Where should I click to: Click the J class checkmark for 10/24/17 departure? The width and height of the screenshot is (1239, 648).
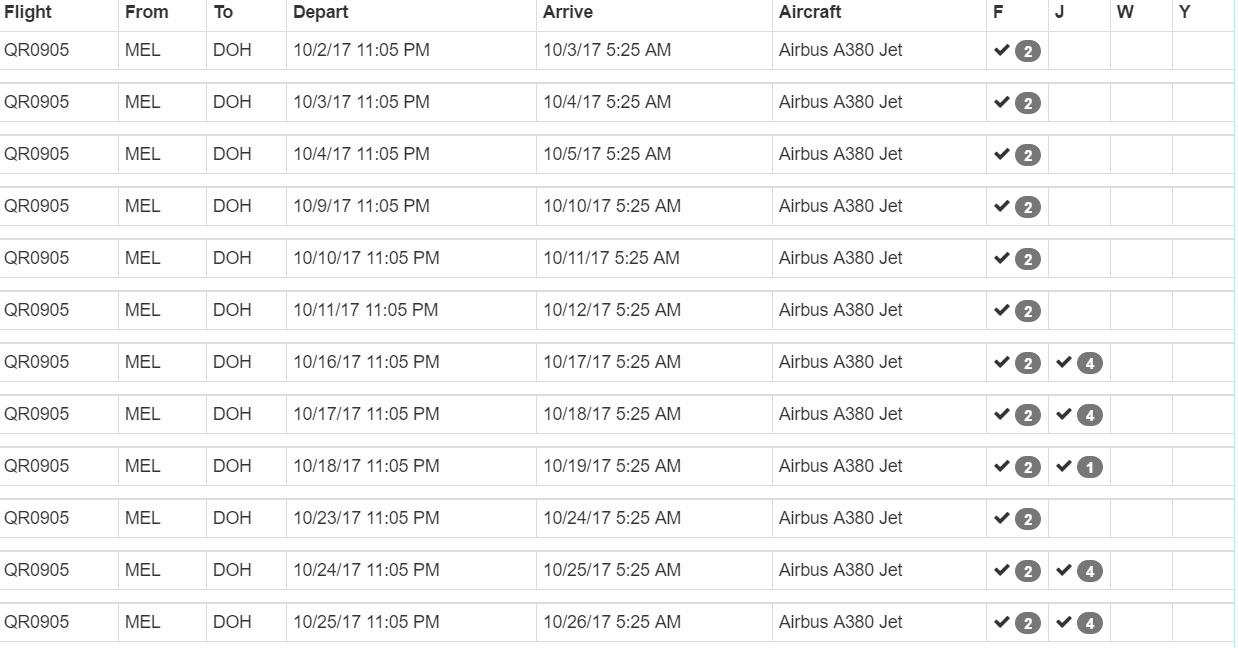click(x=1063, y=569)
